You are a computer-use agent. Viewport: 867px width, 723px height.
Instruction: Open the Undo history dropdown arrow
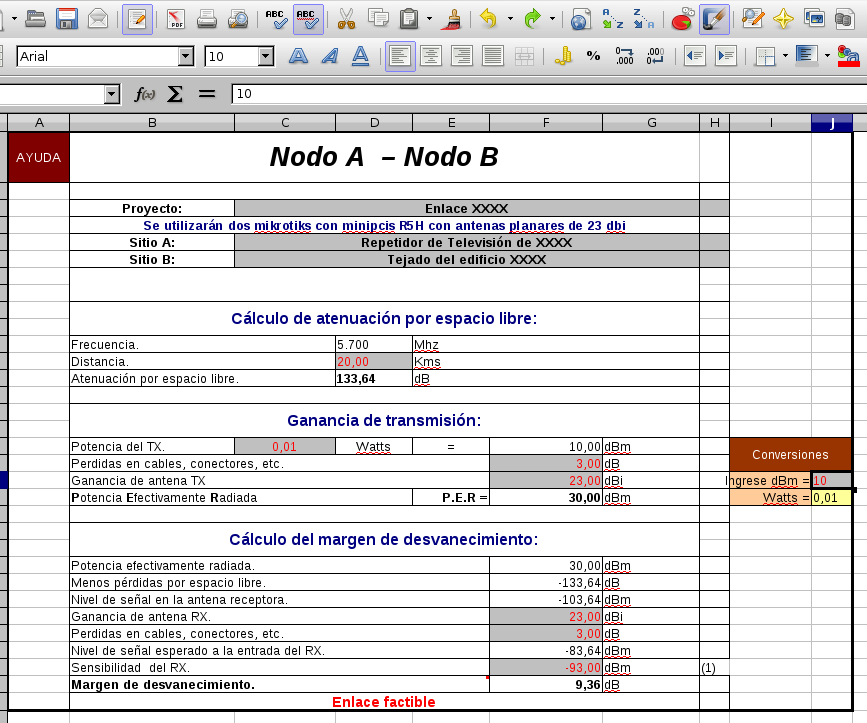pyautogui.click(x=509, y=19)
